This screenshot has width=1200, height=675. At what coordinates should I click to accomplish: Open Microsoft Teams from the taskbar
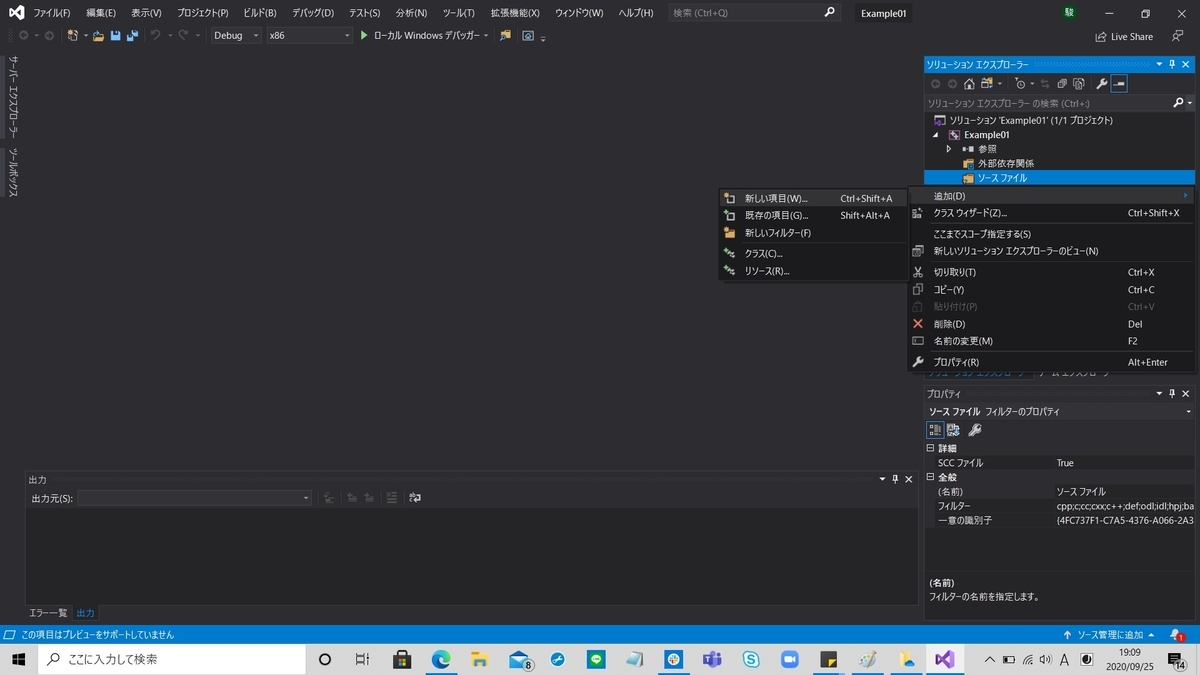click(x=712, y=659)
